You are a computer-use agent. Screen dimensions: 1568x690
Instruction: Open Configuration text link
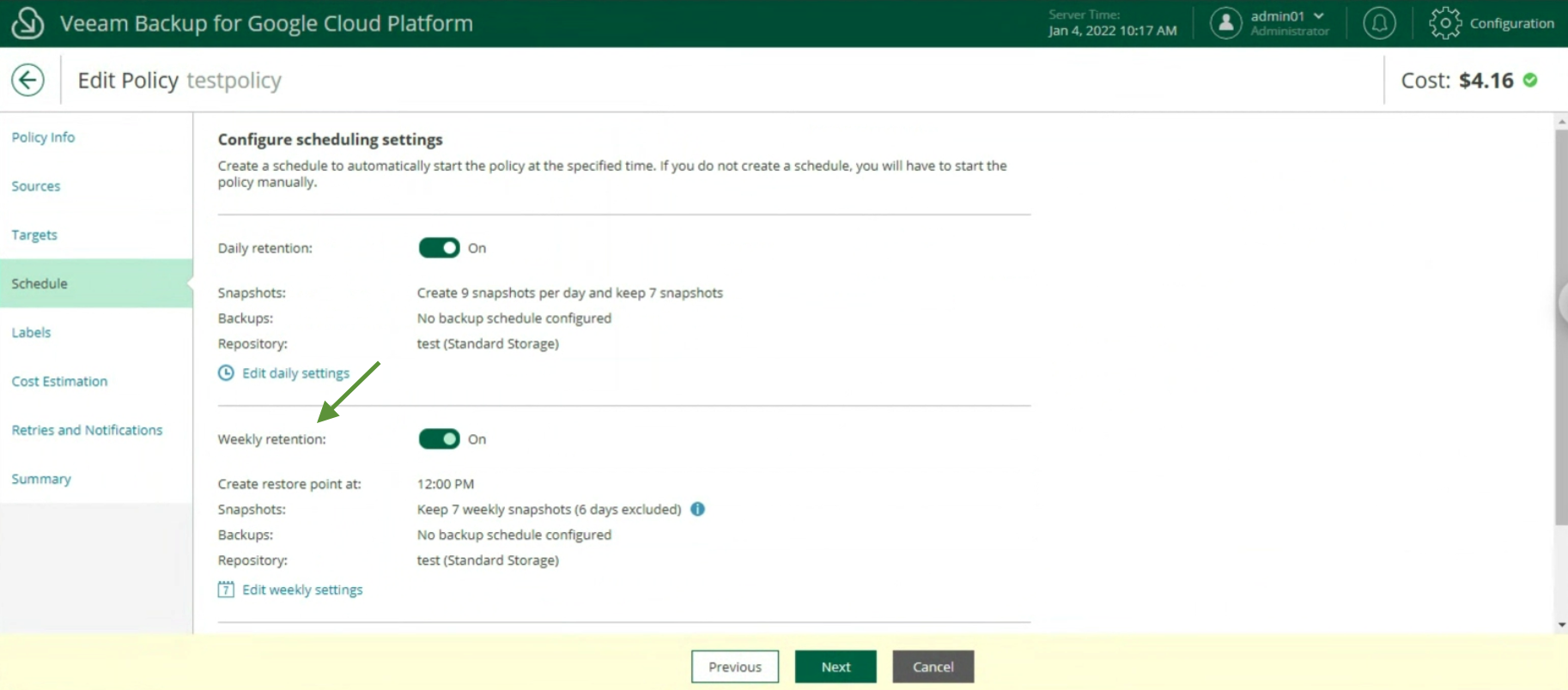(x=1511, y=23)
